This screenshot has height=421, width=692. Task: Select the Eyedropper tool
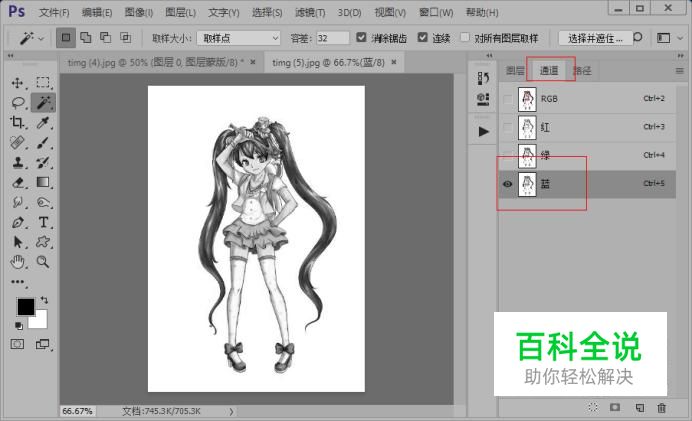click(x=43, y=122)
